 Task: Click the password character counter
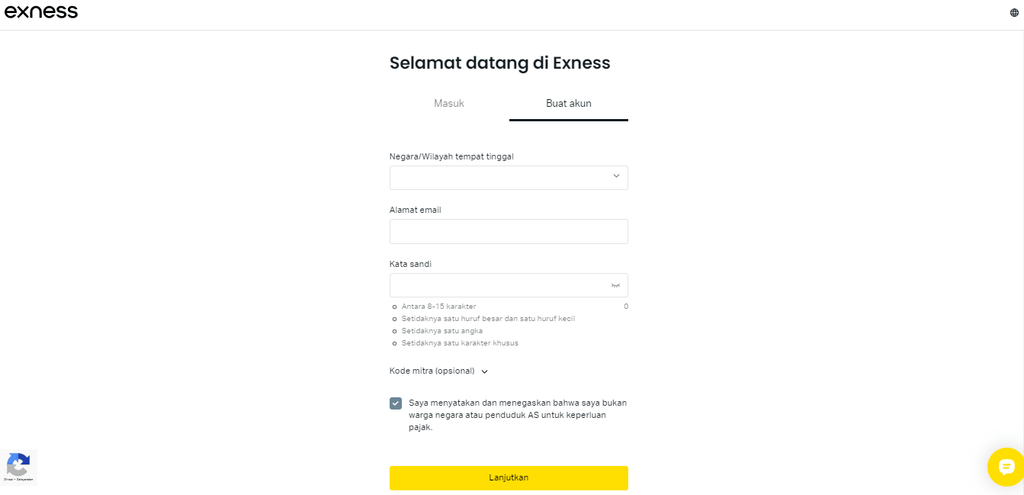tap(626, 307)
